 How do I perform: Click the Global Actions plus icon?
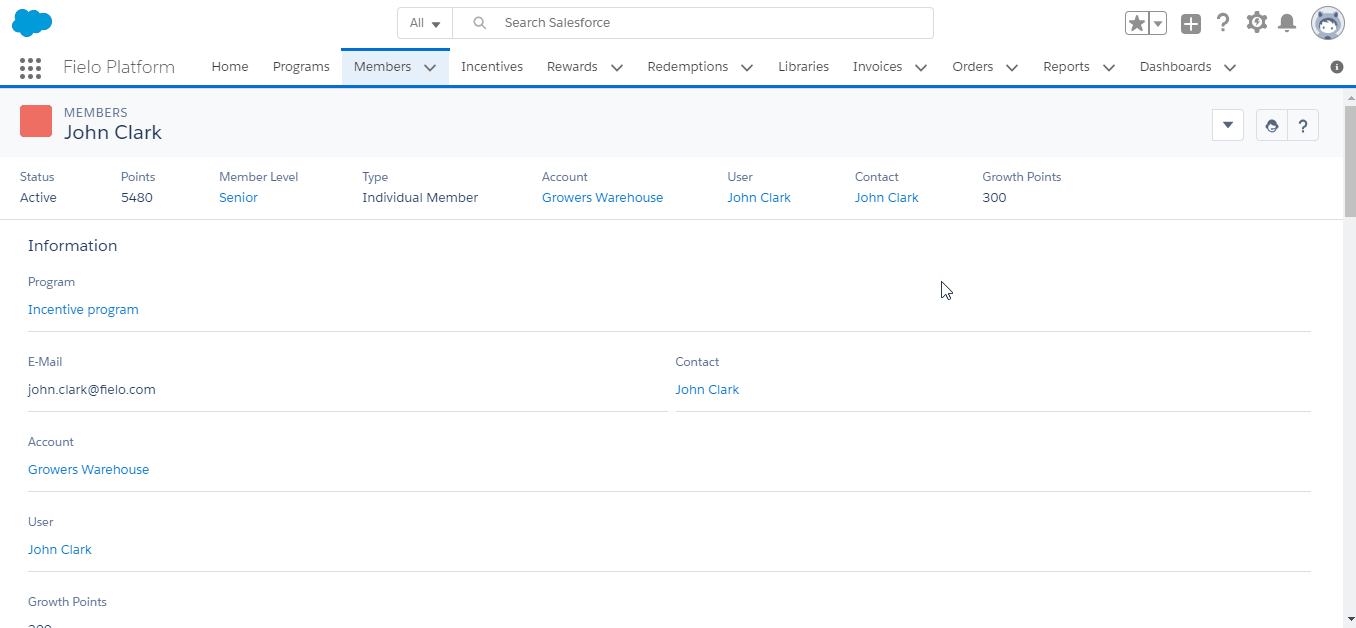[x=1190, y=23]
